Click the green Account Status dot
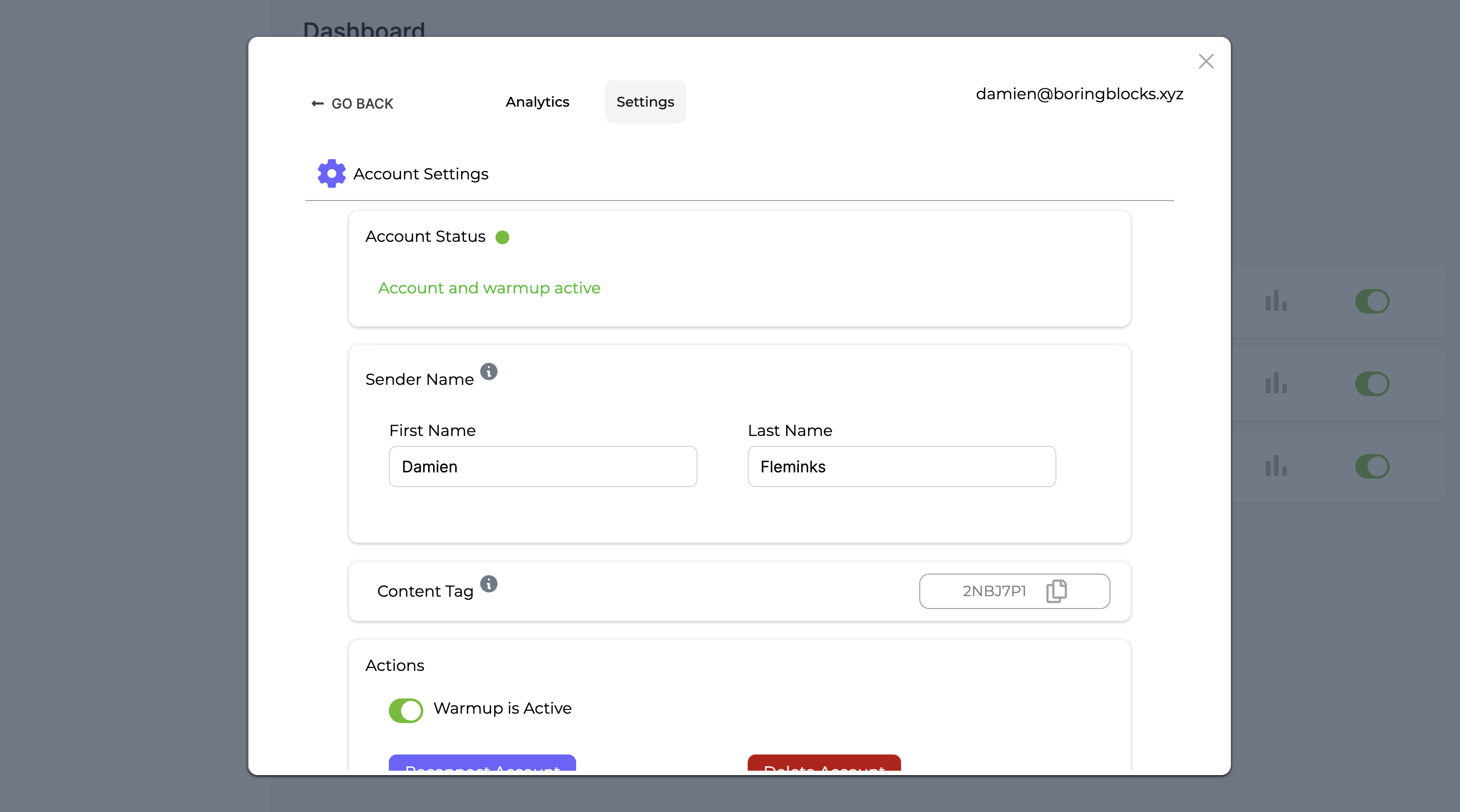The height and width of the screenshot is (812, 1460). coord(502,237)
